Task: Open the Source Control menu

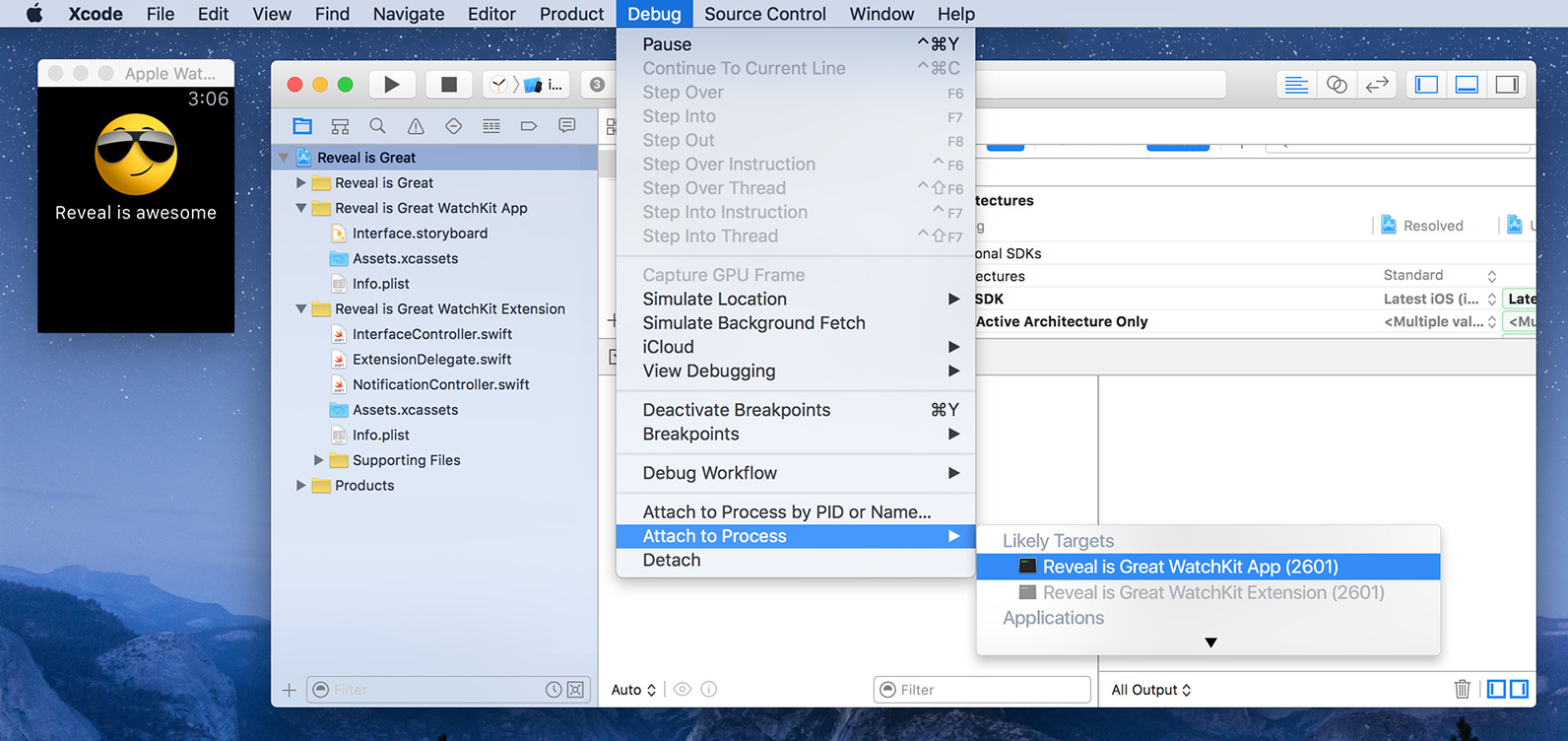Action: (765, 14)
